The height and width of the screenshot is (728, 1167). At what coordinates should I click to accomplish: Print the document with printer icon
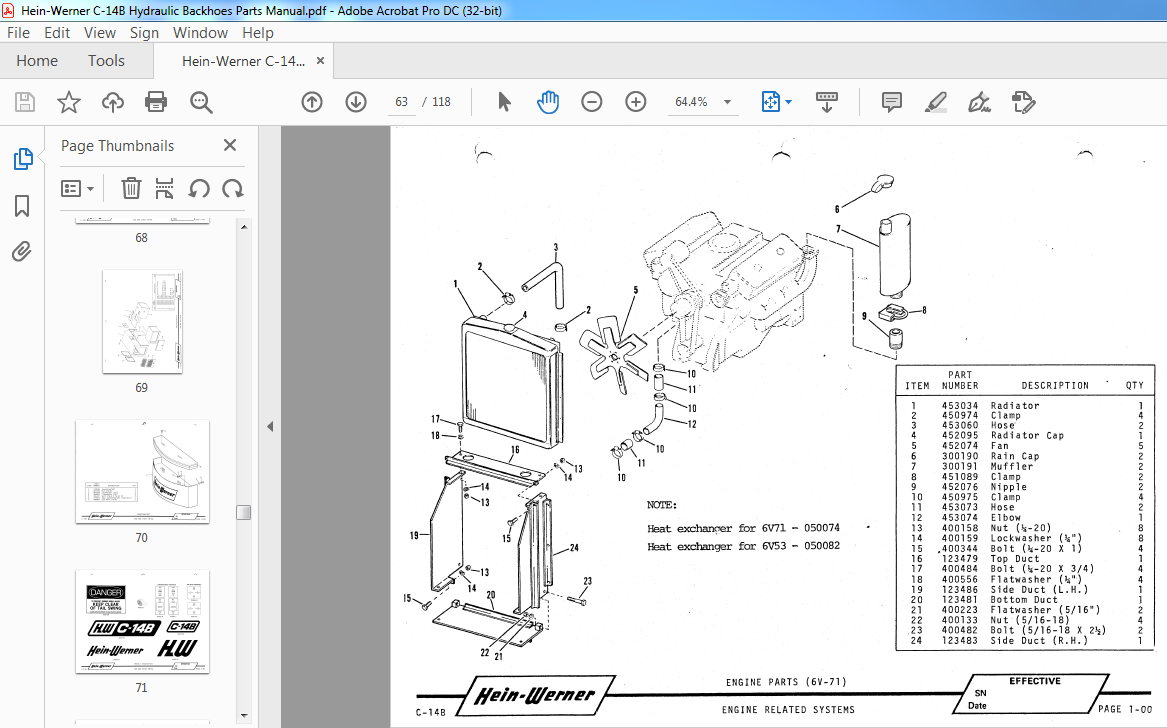tap(156, 102)
